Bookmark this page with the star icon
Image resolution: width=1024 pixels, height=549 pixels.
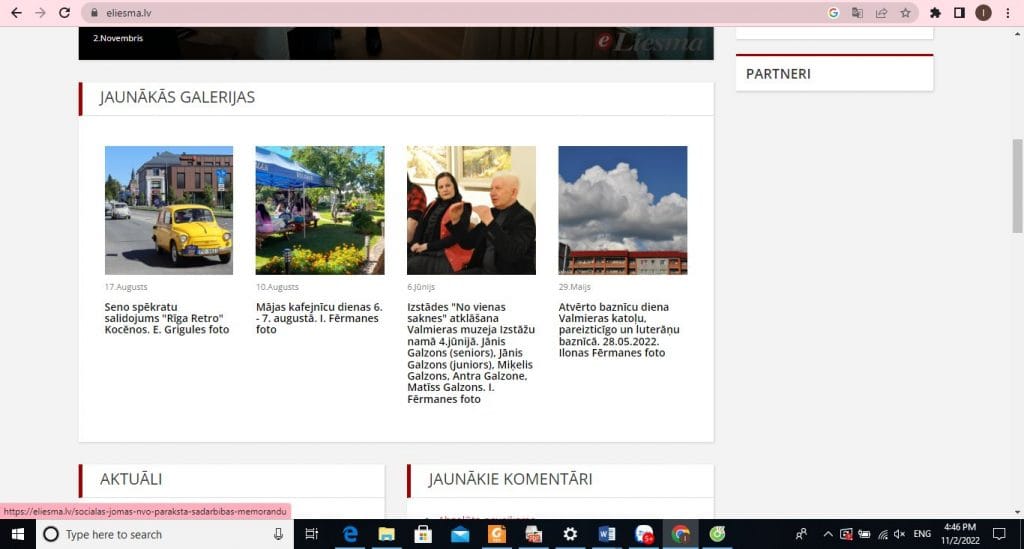(x=905, y=13)
